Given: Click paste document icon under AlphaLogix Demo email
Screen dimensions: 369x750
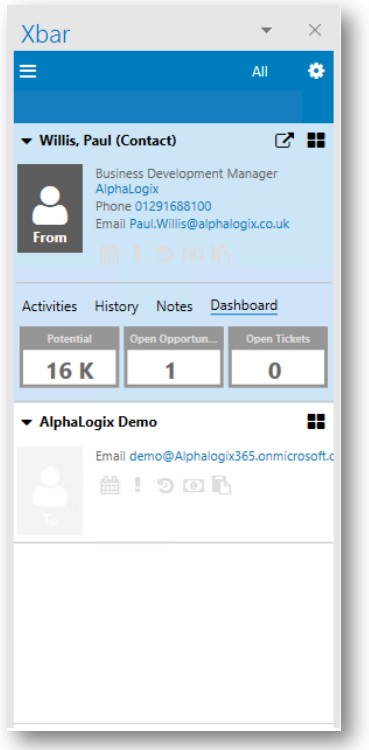Looking at the screenshot, I should pyautogui.click(x=222, y=485).
